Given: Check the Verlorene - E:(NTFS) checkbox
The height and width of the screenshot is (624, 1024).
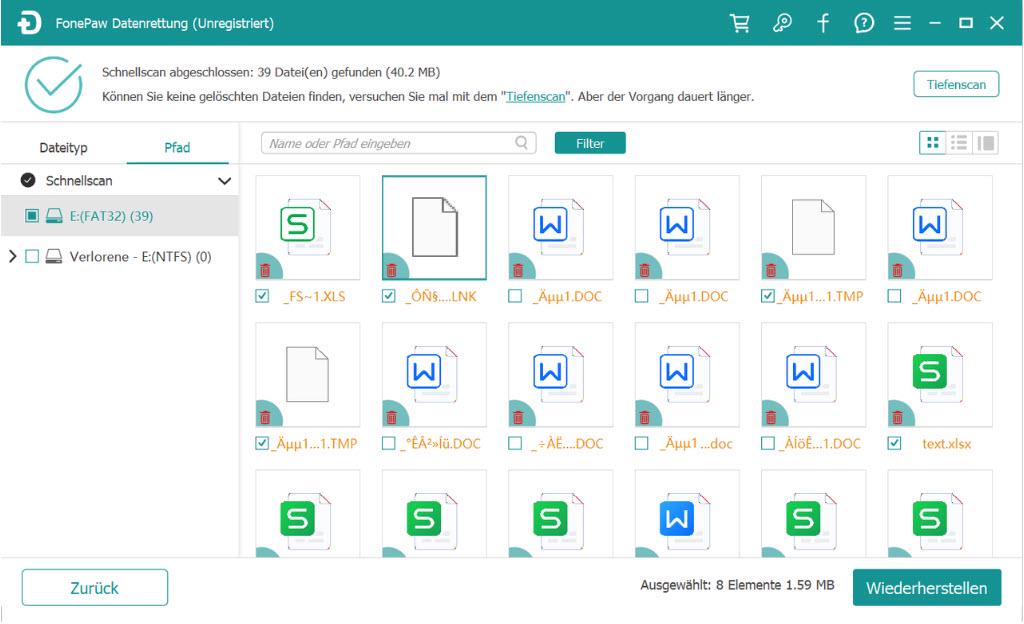Looking at the screenshot, I should (x=32, y=257).
